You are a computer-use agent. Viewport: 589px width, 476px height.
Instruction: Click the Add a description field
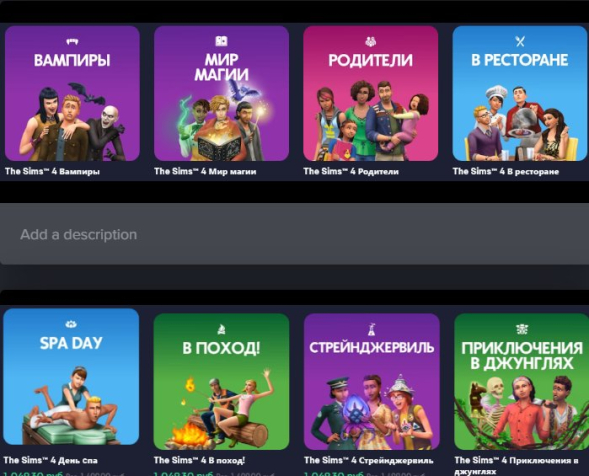(x=294, y=234)
